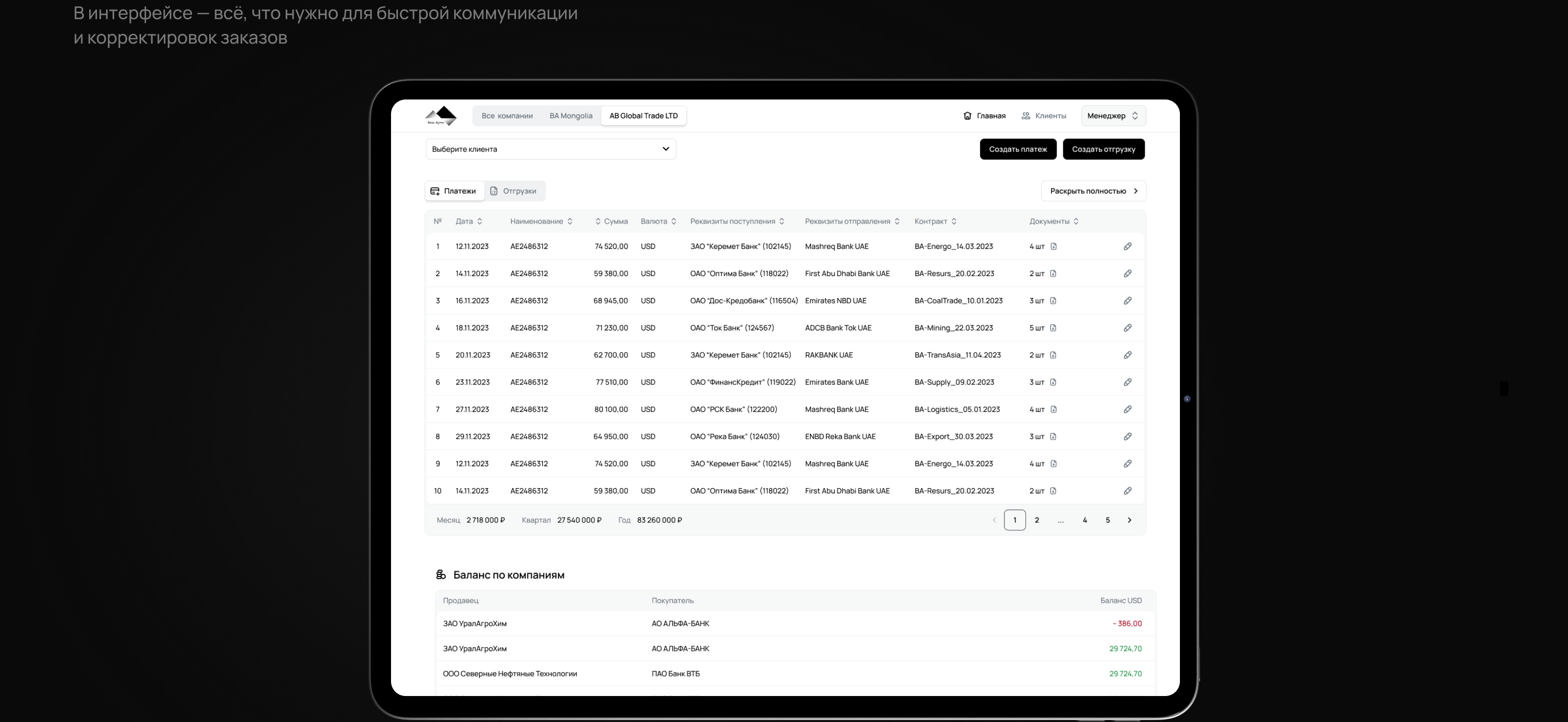Click the link icon for the BA-Mining contract row
Screen dimensions: 1568x722
[x=1127, y=328]
